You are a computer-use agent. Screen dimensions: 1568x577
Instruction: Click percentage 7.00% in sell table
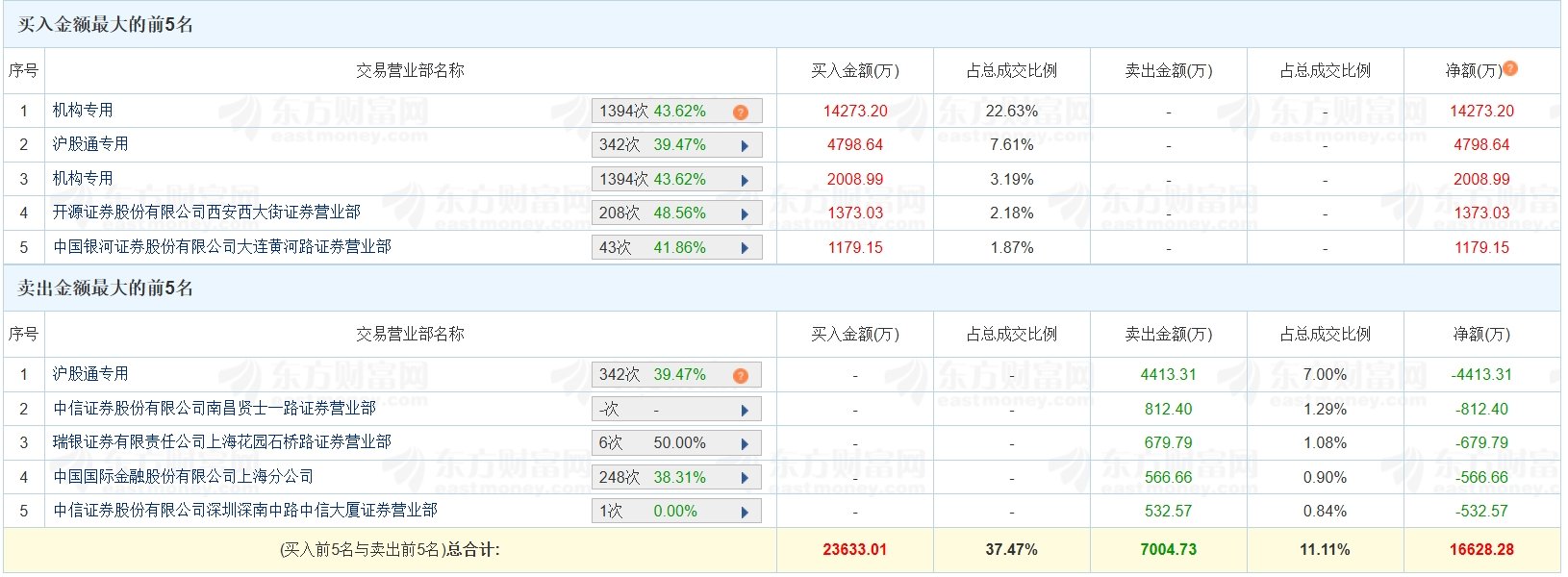pyautogui.click(x=1325, y=375)
